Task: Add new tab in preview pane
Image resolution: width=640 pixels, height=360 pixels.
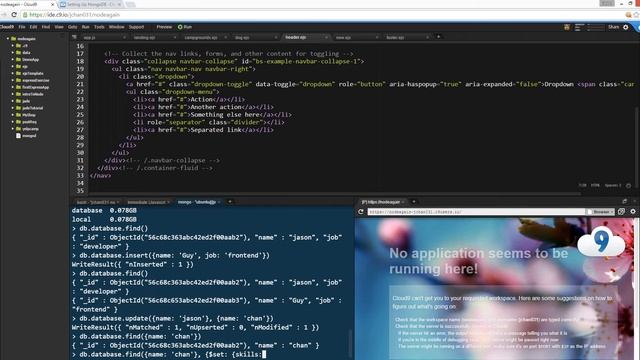Action: coord(413,202)
